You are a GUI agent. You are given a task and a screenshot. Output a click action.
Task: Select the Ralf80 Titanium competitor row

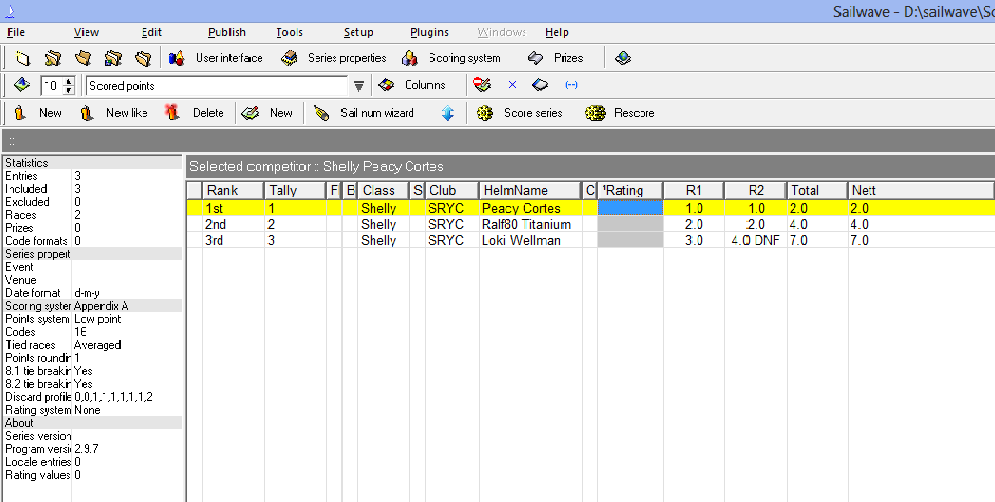[x=526, y=225]
